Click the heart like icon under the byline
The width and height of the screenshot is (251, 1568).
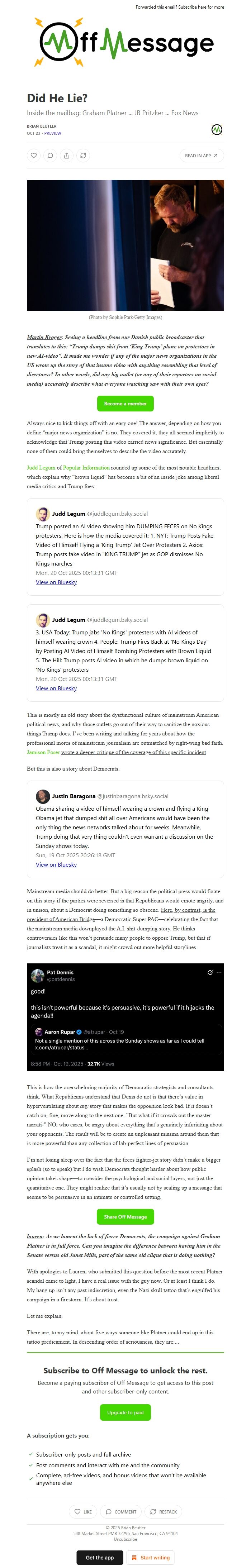click(x=33, y=155)
